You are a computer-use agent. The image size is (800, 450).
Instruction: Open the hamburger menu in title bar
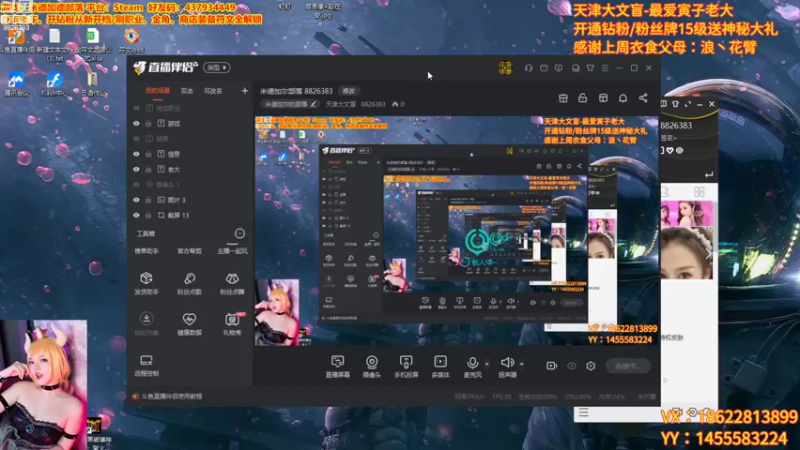coord(605,68)
